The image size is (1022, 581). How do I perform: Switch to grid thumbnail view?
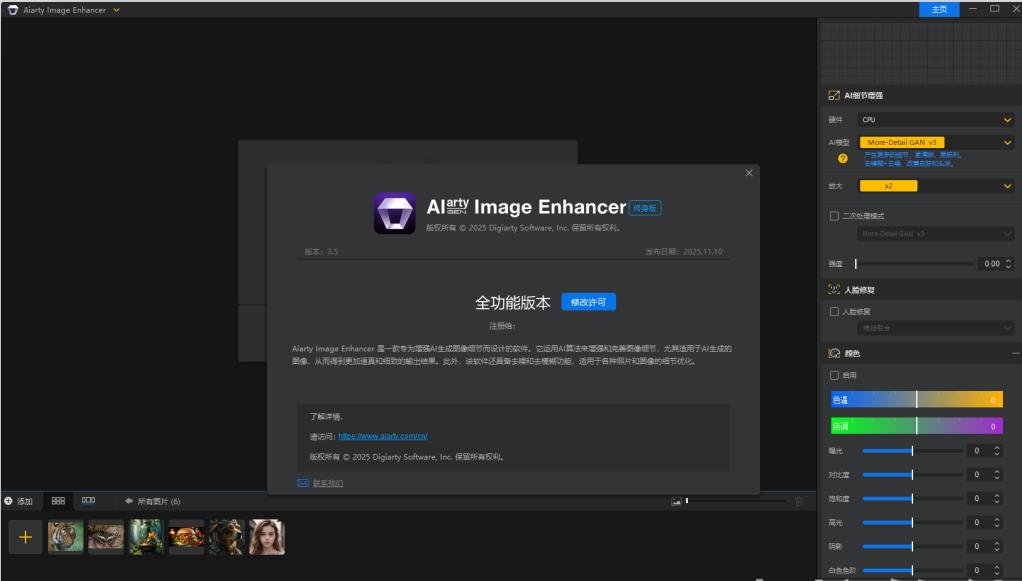(x=58, y=501)
